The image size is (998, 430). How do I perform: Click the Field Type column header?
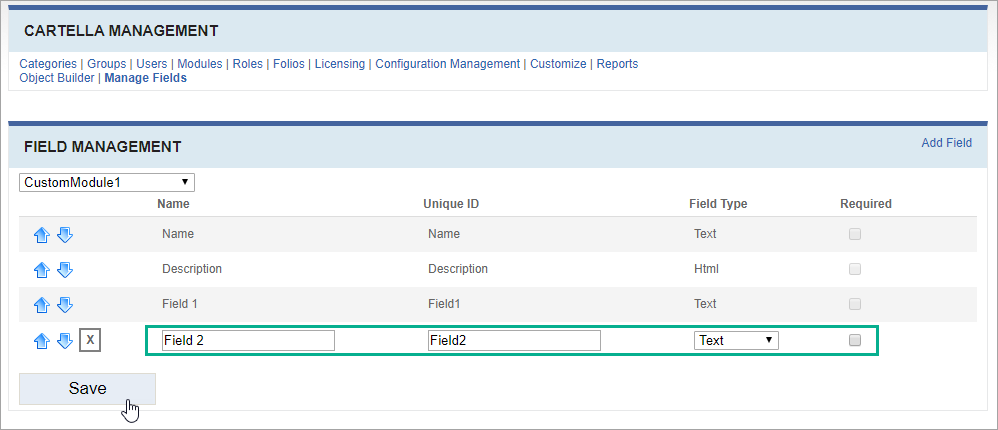[718, 204]
